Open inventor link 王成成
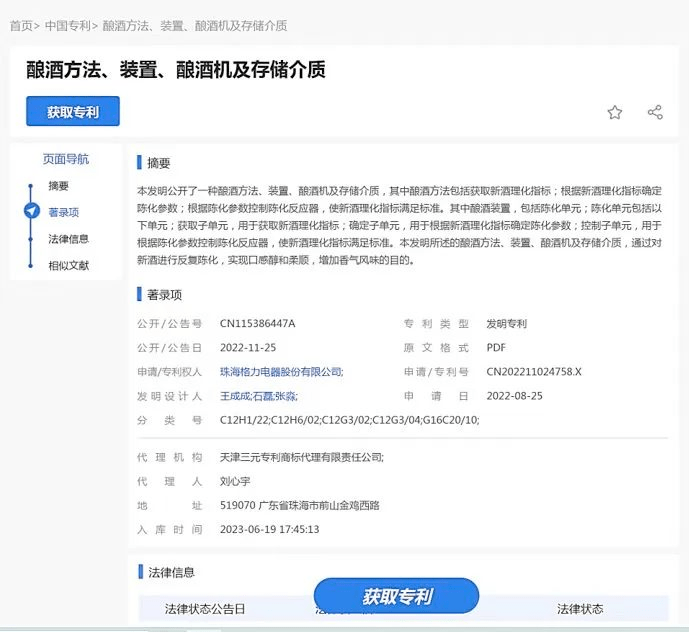The width and height of the screenshot is (689, 632). pos(235,396)
